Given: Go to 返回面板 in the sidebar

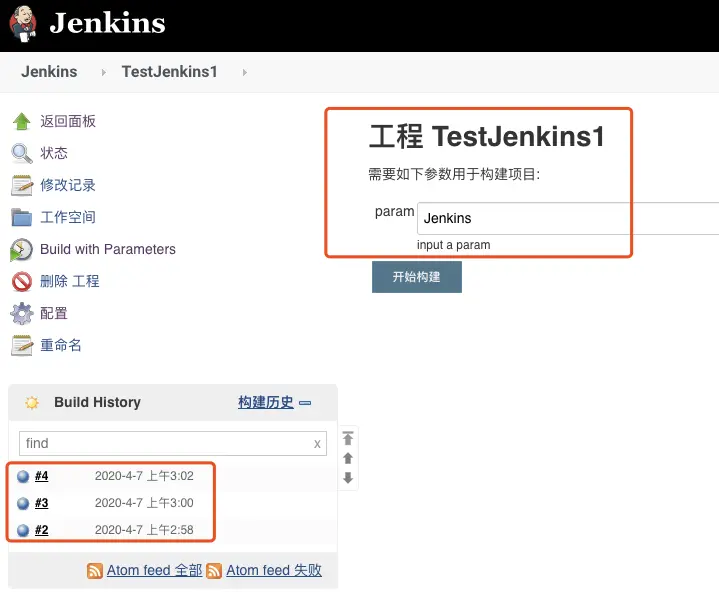Looking at the screenshot, I should tap(68, 121).
